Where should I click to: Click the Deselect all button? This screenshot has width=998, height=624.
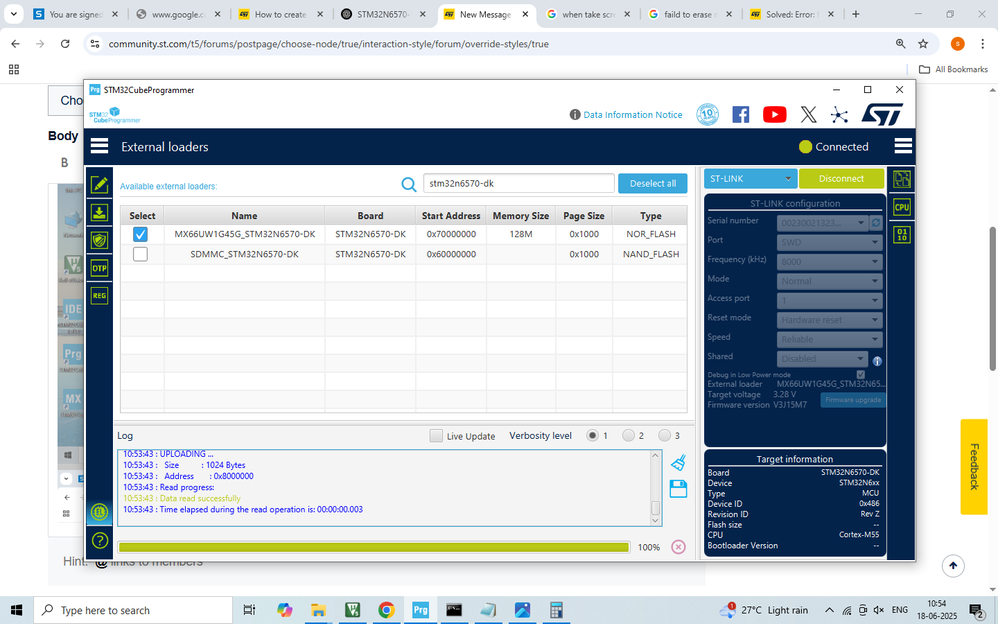[x=652, y=183]
